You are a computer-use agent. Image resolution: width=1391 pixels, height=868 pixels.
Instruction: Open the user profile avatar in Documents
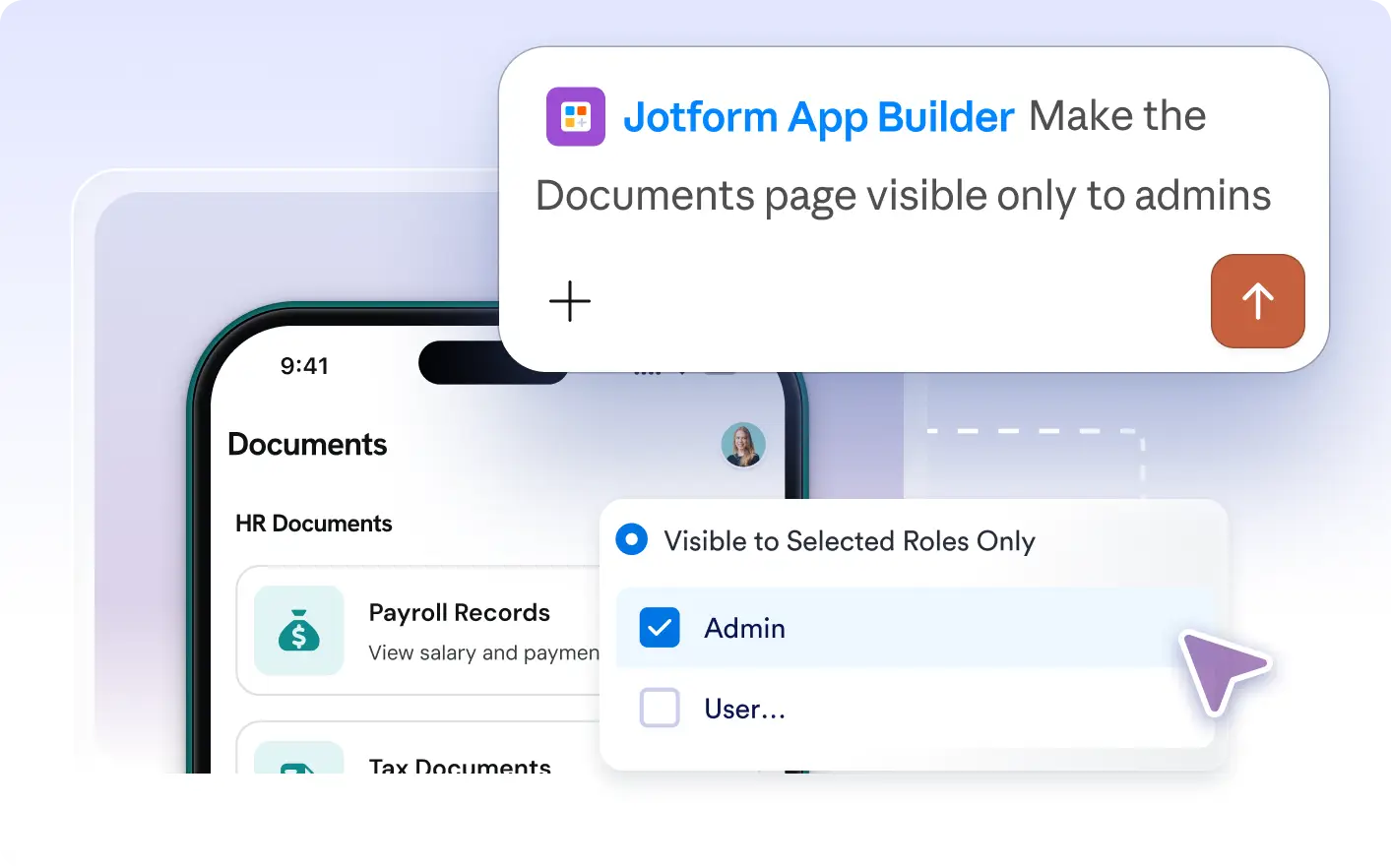pos(743,445)
